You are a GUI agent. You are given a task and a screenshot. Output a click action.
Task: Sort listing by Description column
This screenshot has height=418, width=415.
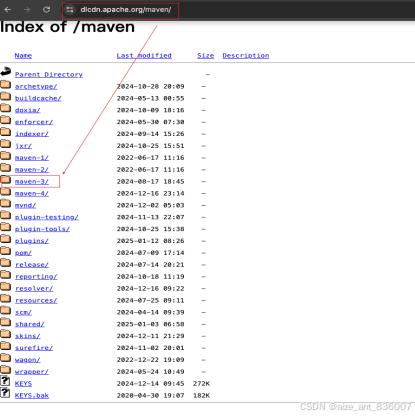(246, 56)
